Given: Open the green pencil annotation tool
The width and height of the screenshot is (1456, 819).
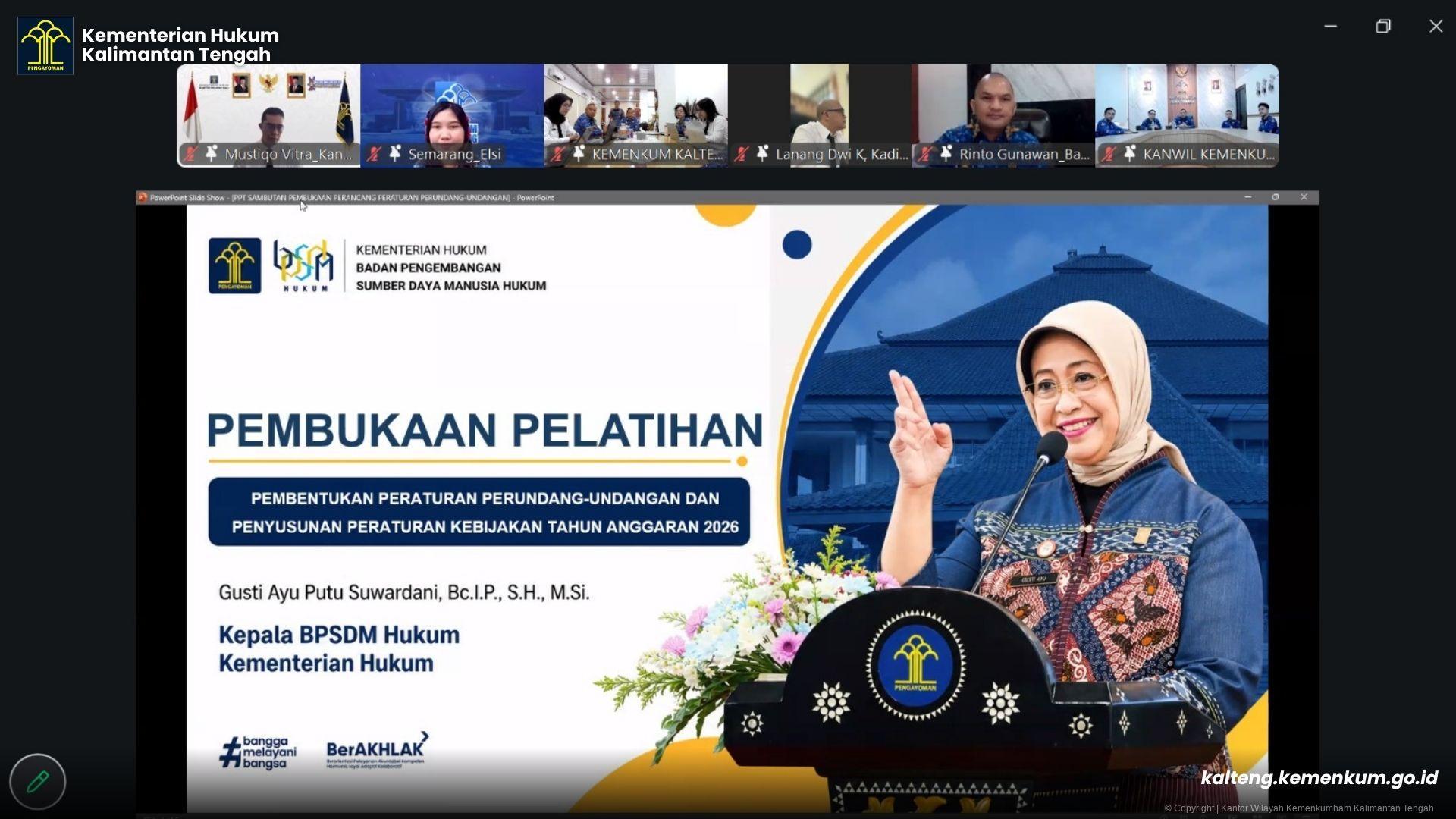Looking at the screenshot, I should point(38,781).
